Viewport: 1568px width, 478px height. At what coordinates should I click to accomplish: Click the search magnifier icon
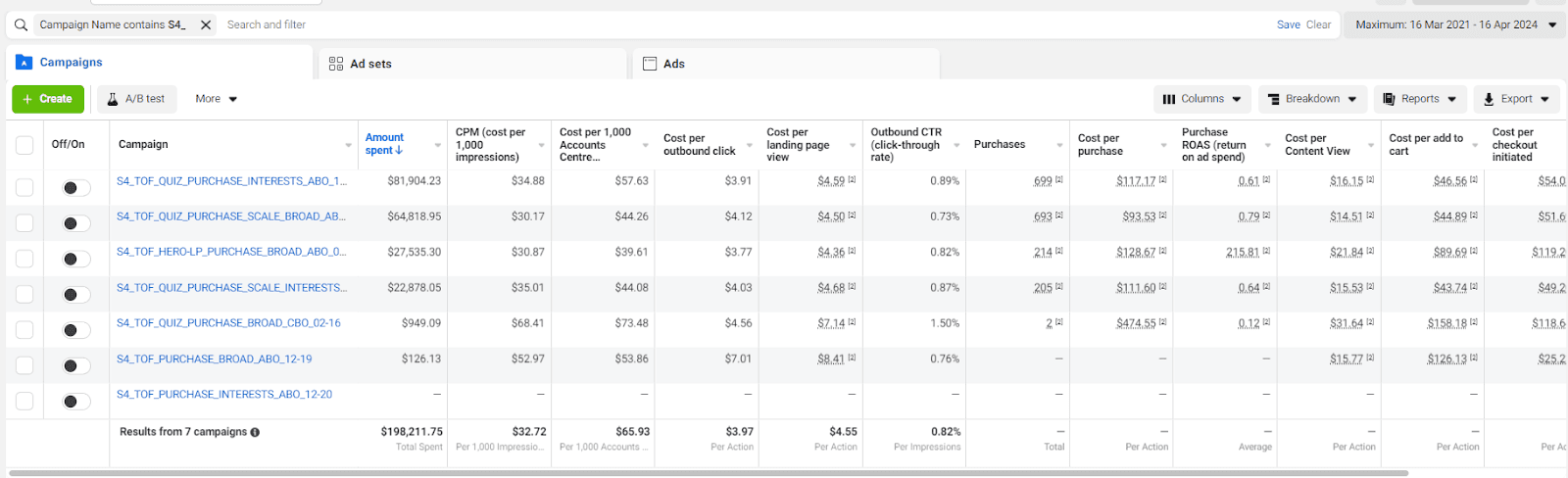coord(21,25)
